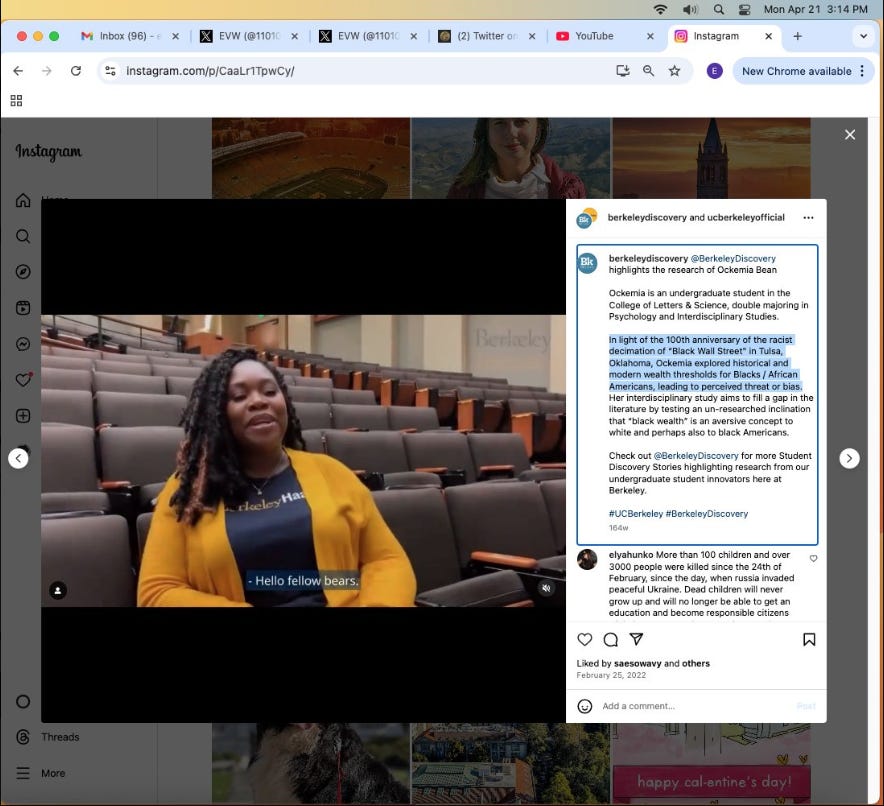
Task: View others who liked the post
Action: 696,663
